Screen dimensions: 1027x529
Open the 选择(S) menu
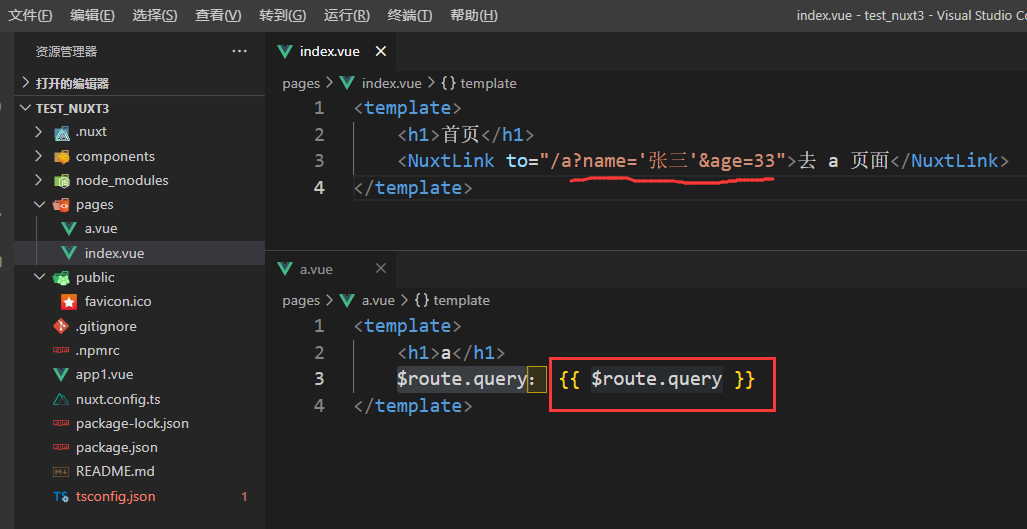[155, 16]
